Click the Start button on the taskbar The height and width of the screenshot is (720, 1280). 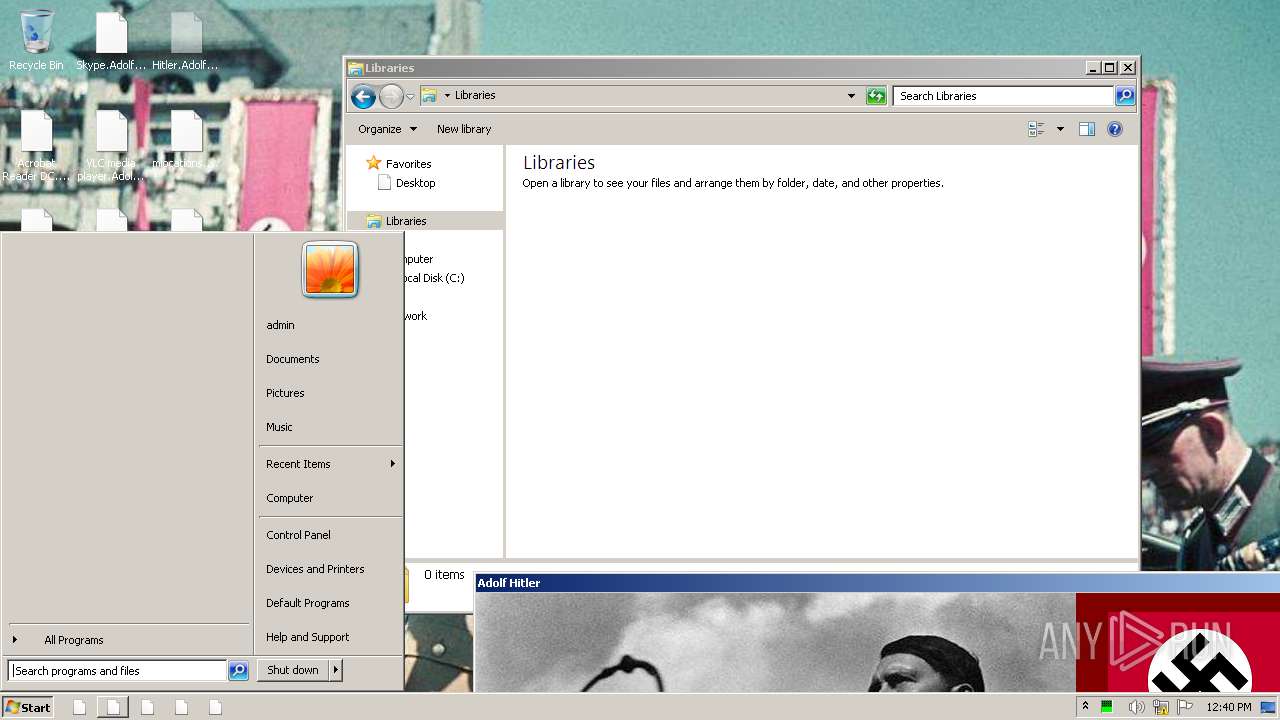[28, 707]
